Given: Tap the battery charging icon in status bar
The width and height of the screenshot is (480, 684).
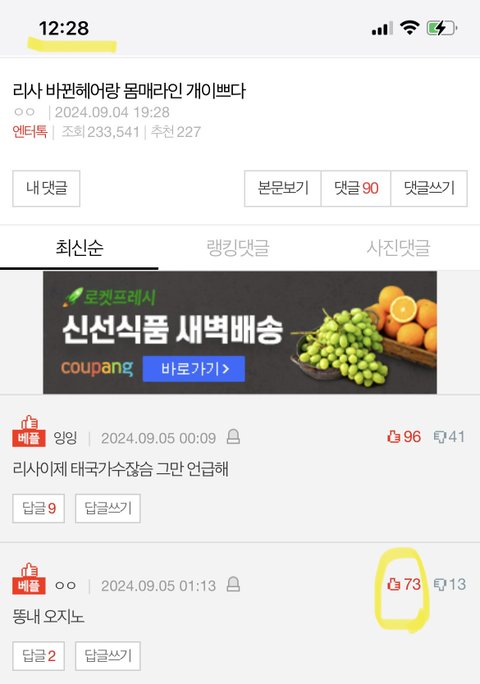Looking at the screenshot, I should click(441, 28).
